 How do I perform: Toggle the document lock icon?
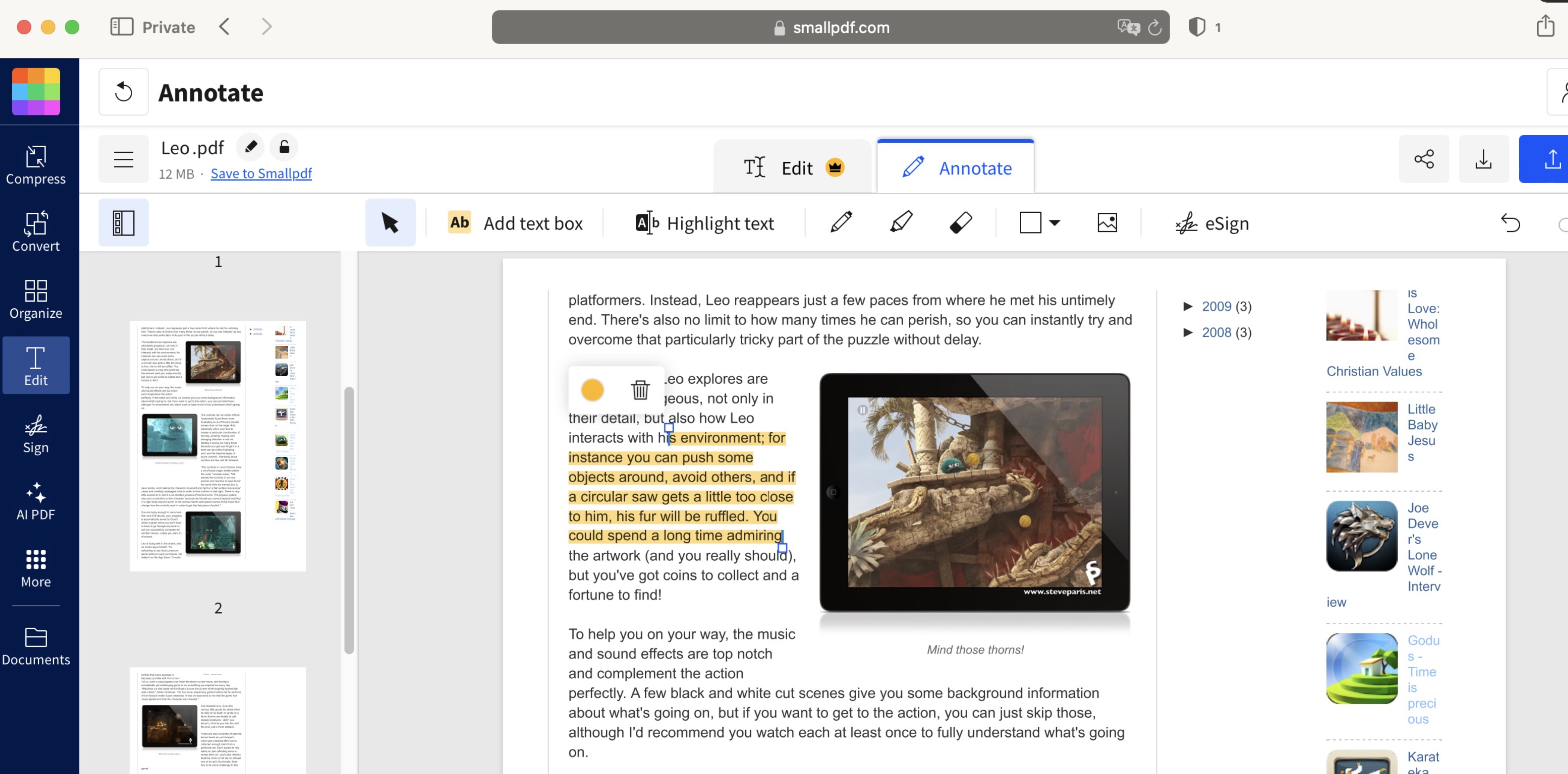(284, 147)
